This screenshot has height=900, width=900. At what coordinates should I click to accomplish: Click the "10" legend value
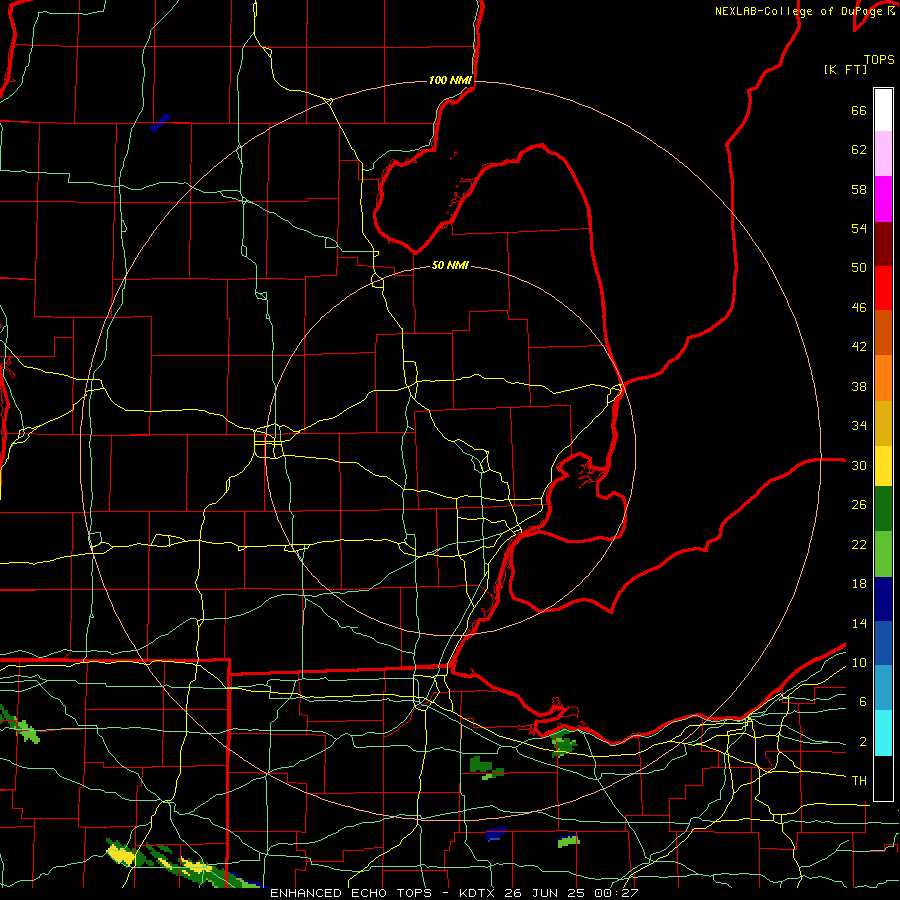pos(859,663)
